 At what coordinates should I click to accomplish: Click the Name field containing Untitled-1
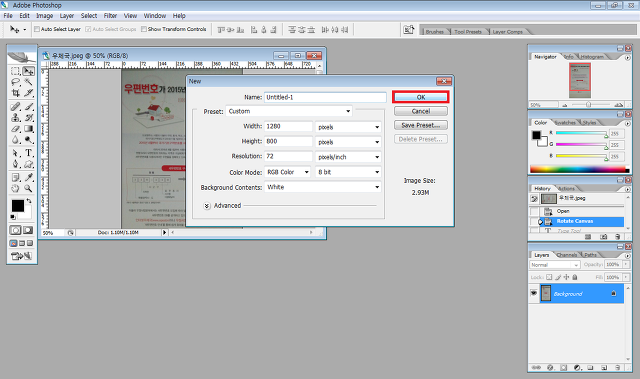pos(325,97)
